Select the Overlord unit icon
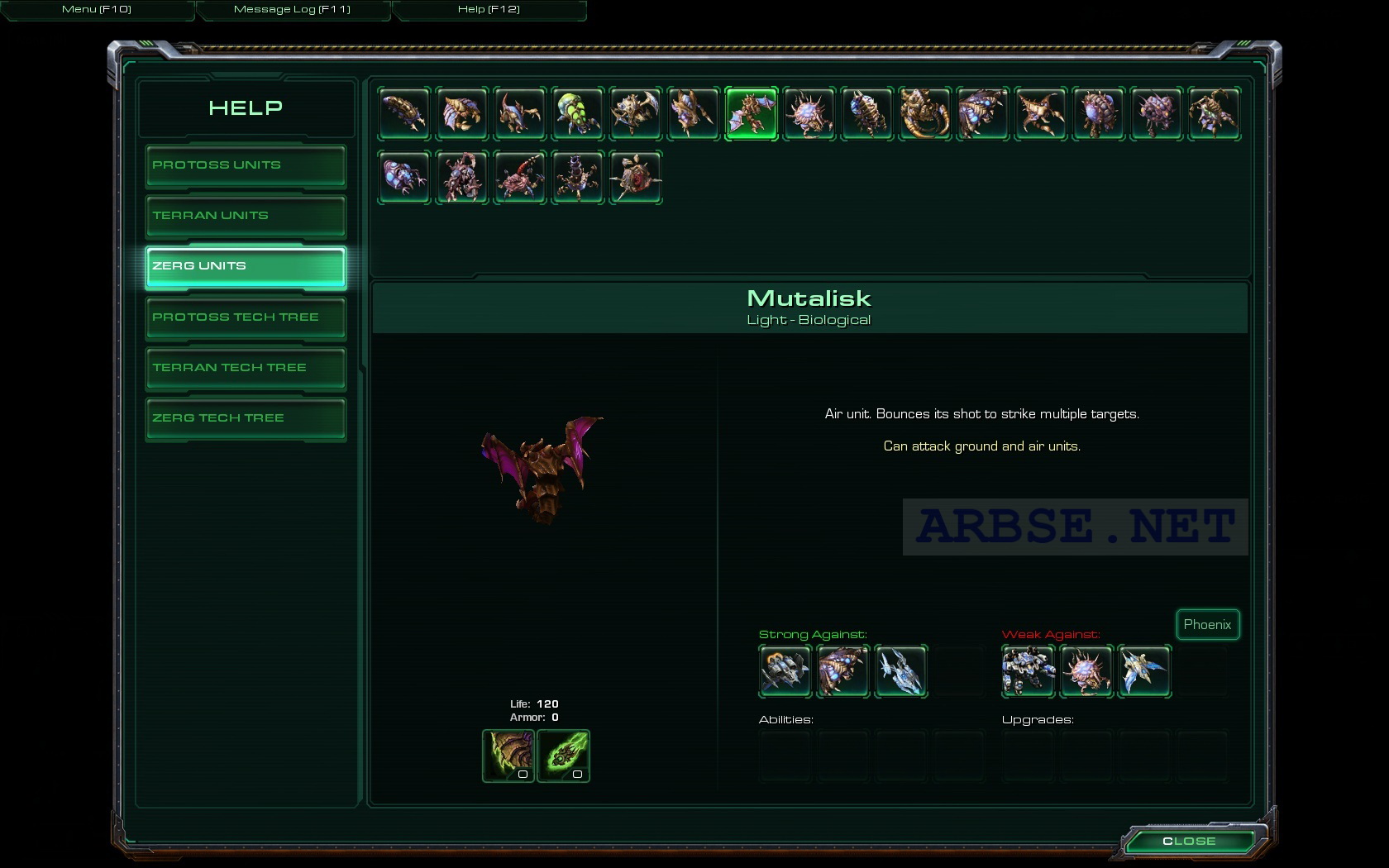The height and width of the screenshot is (868, 1389). (x=1099, y=113)
